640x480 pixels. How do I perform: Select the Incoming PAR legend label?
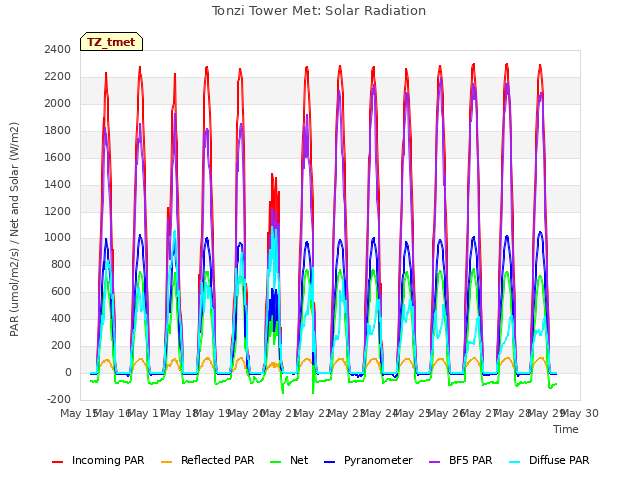[108, 460]
